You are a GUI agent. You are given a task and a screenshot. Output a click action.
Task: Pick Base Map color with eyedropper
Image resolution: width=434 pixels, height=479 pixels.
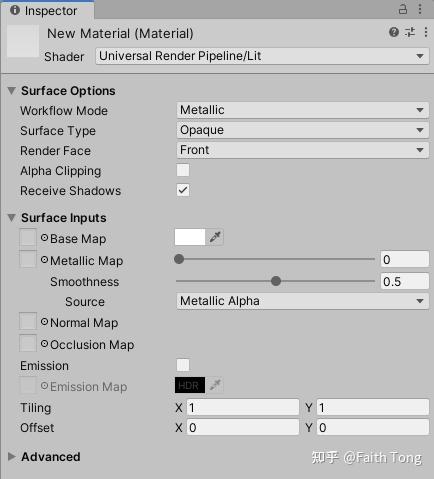[215, 237]
